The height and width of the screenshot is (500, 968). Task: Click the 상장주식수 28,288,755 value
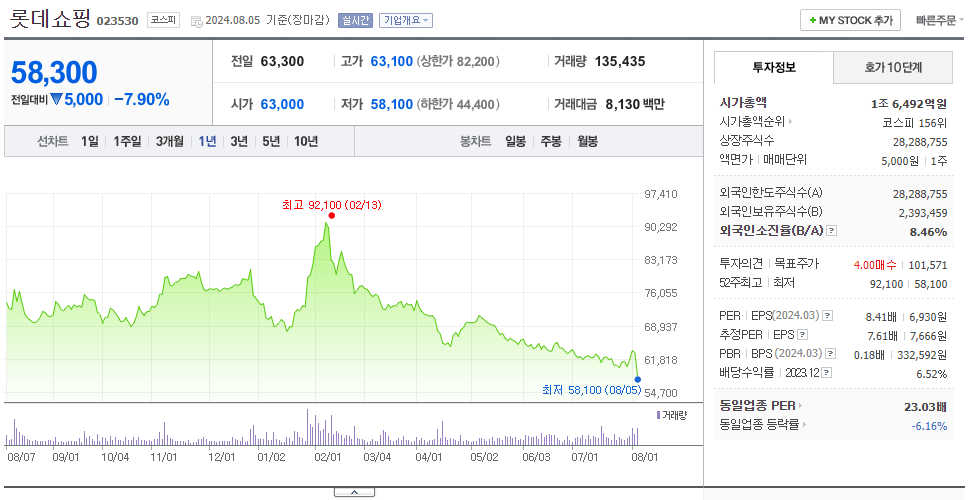[920, 142]
